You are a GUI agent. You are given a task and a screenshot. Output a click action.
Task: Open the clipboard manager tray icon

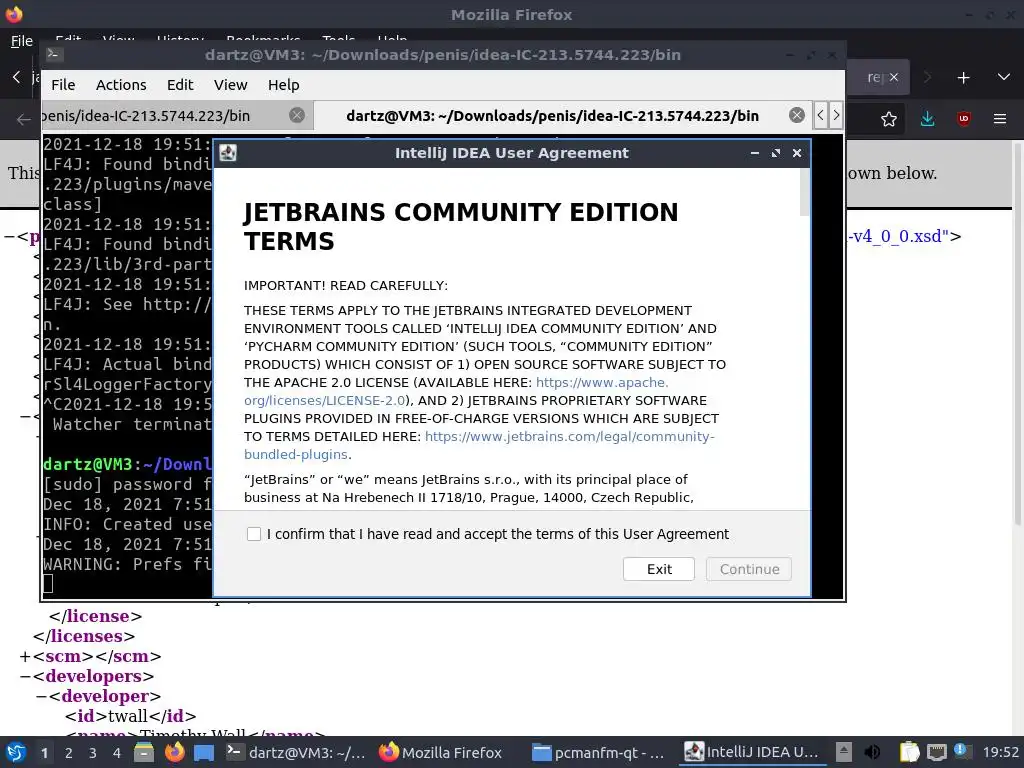click(908, 752)
